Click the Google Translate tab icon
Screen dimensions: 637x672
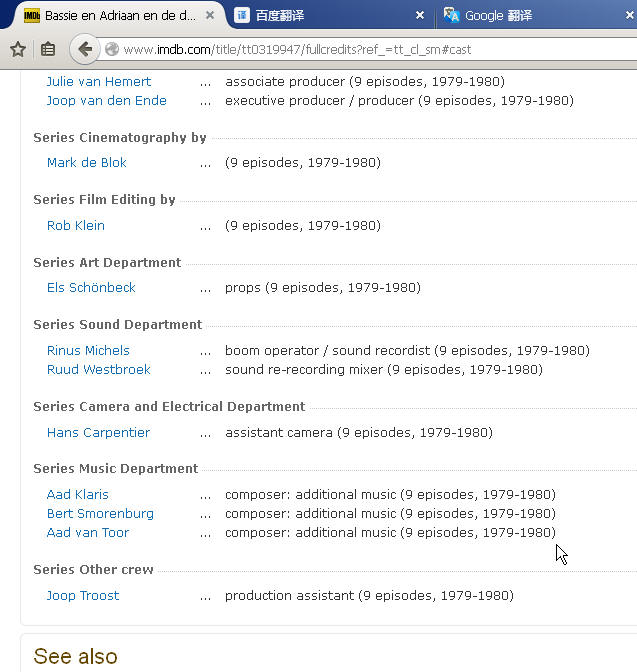451,15
